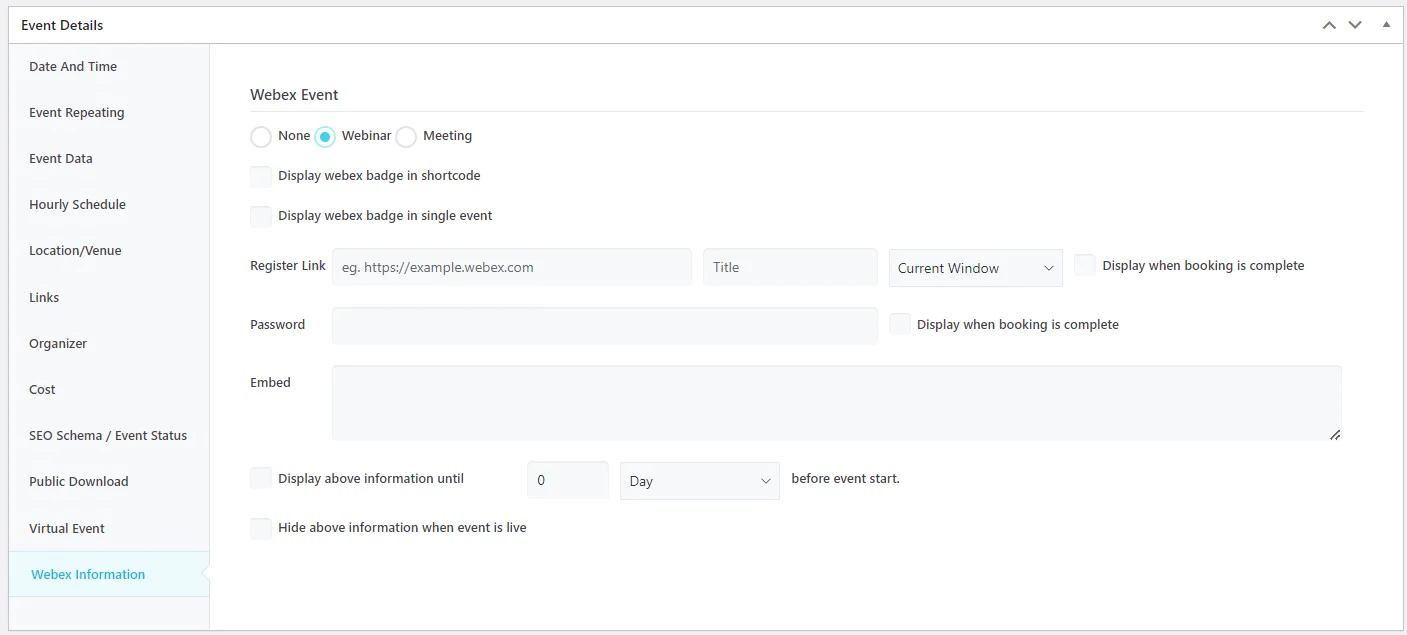Viewport: 1407px width, 635px height.
Task: Focus the Password input field
Action: coord(604,325)
